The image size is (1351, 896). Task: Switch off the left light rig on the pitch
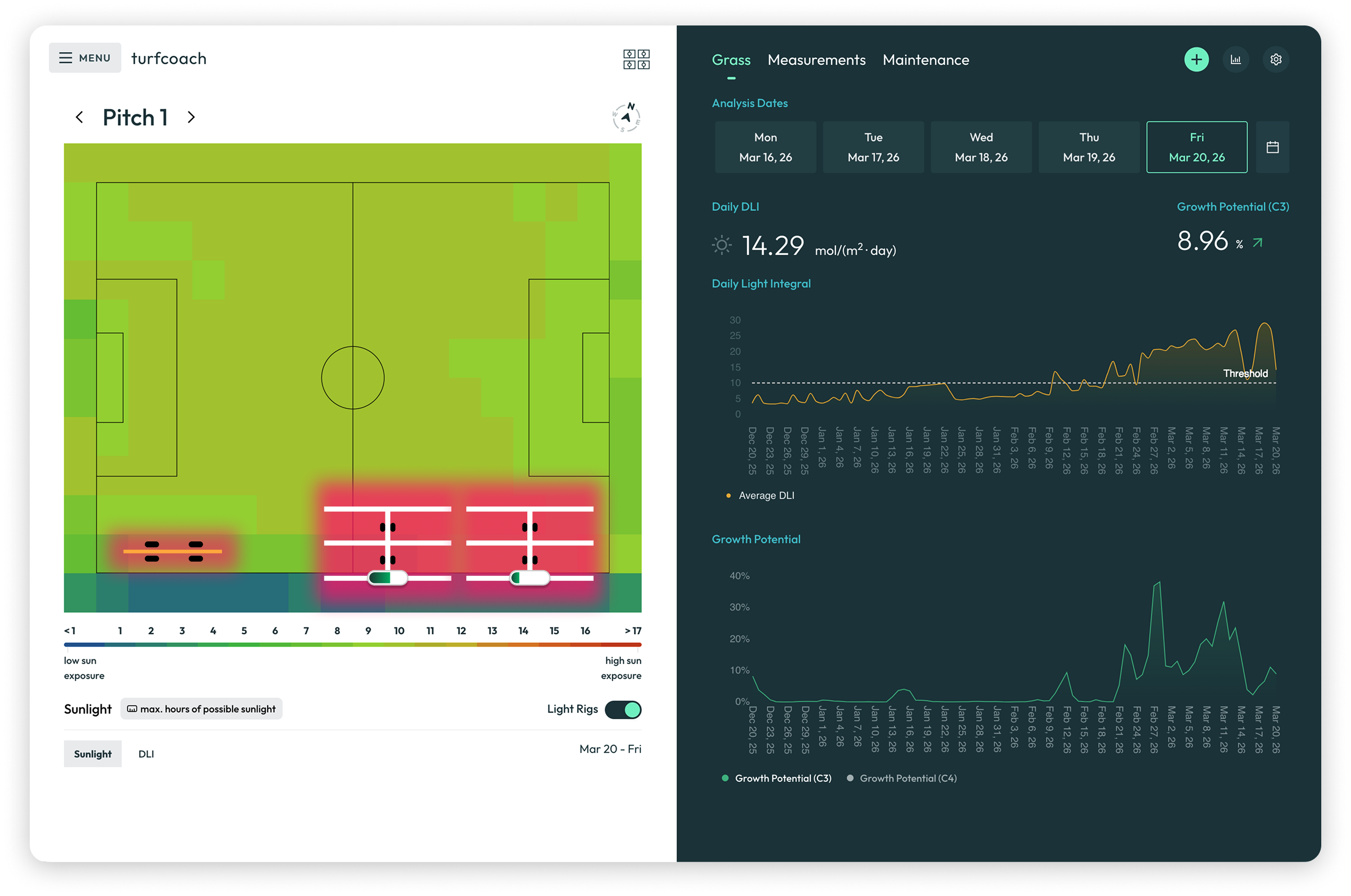387,578
